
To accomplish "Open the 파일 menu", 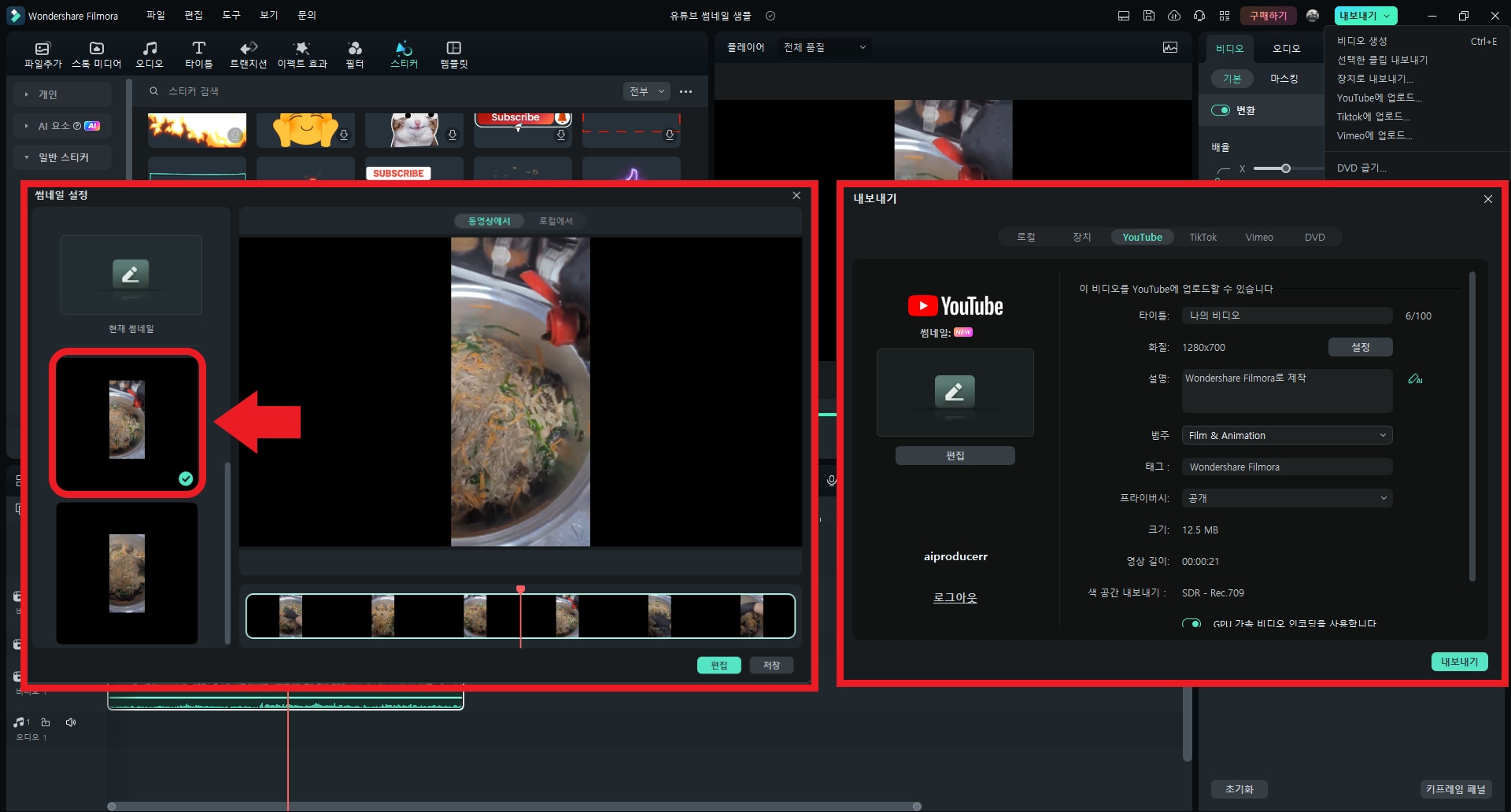I will pos(156,15).
